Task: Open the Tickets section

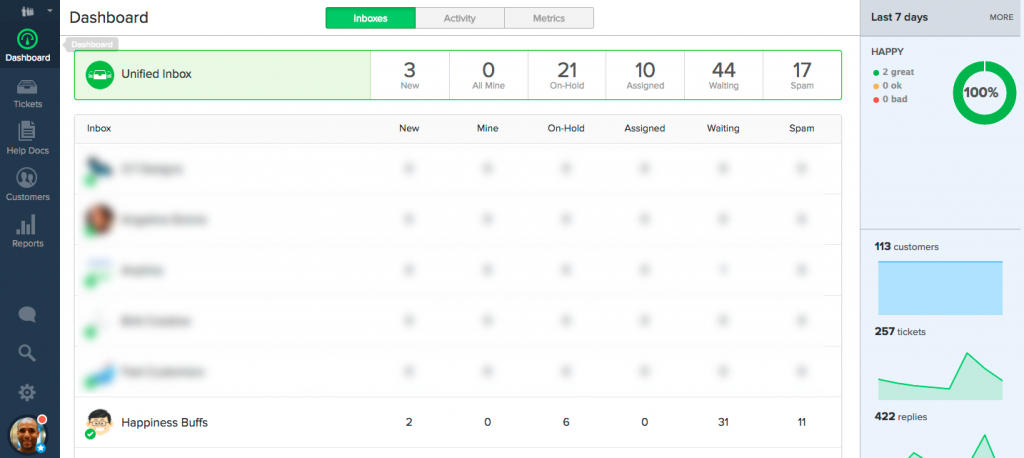Action: point(27,92)
